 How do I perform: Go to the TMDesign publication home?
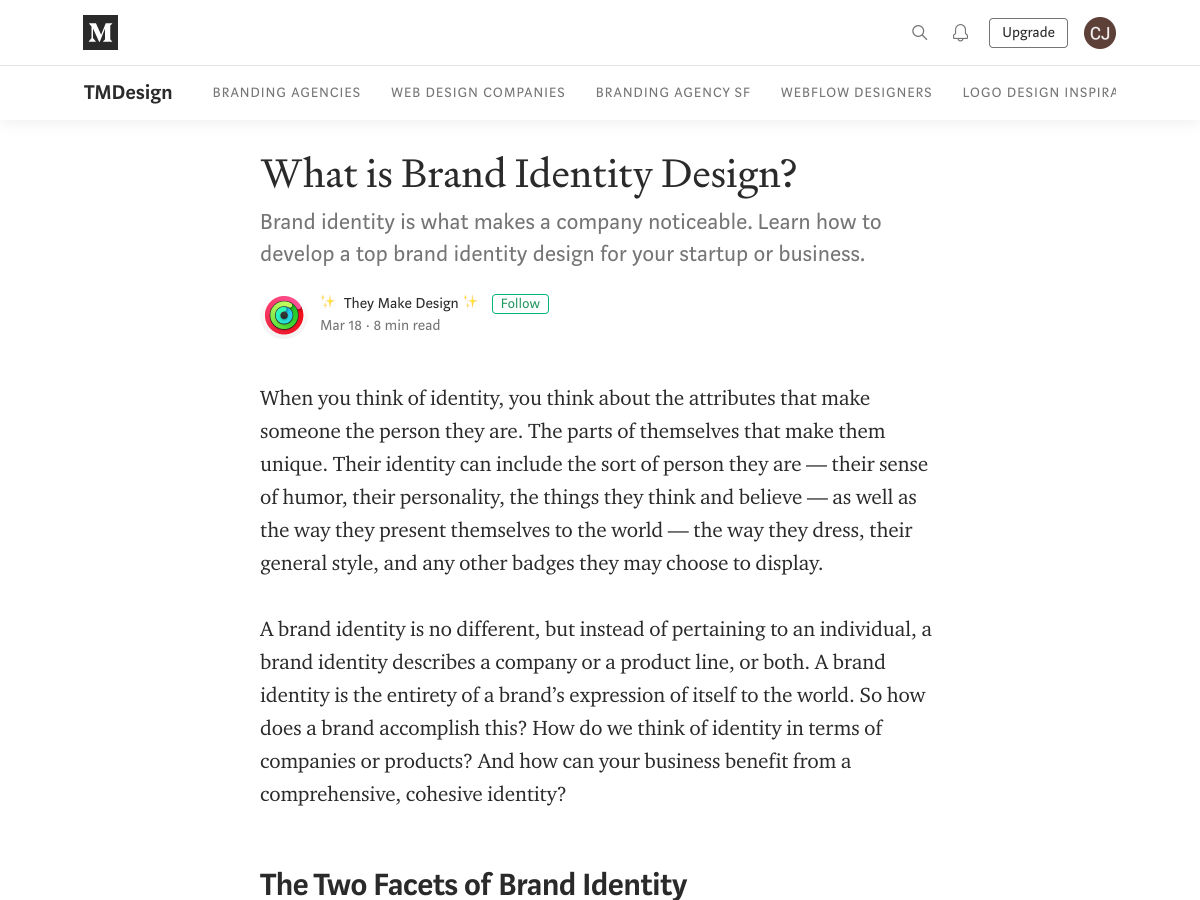pos(128,93)
